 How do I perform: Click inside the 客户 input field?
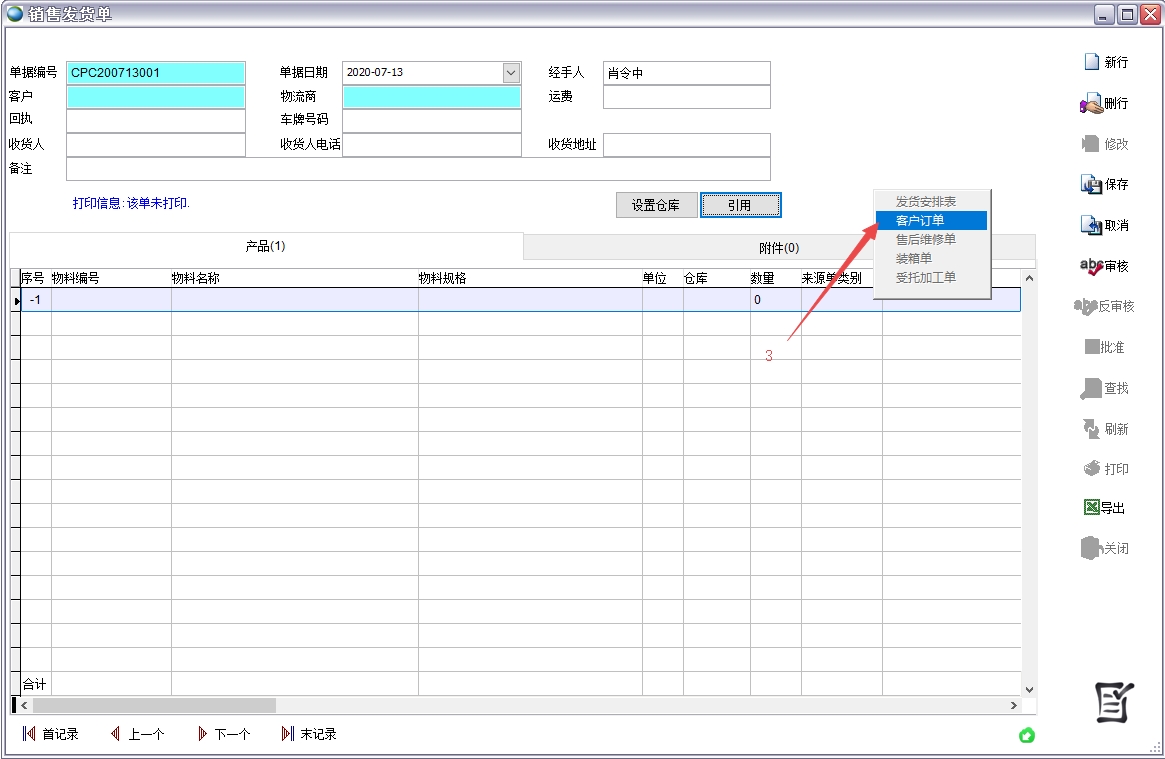155,97
